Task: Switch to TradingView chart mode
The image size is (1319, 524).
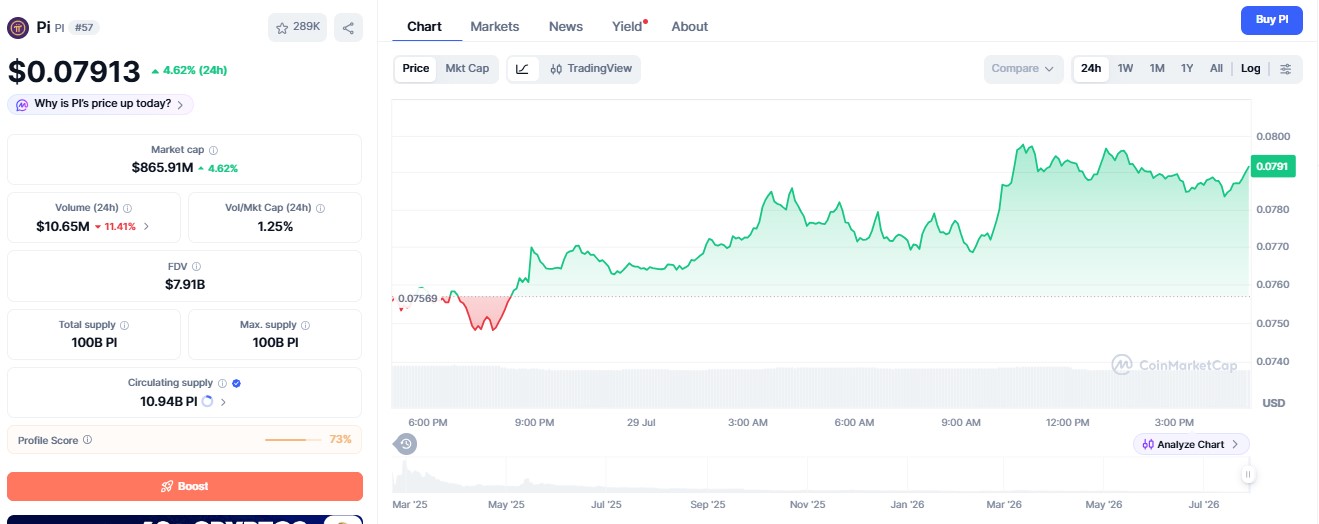Action: tap(590, 69)
